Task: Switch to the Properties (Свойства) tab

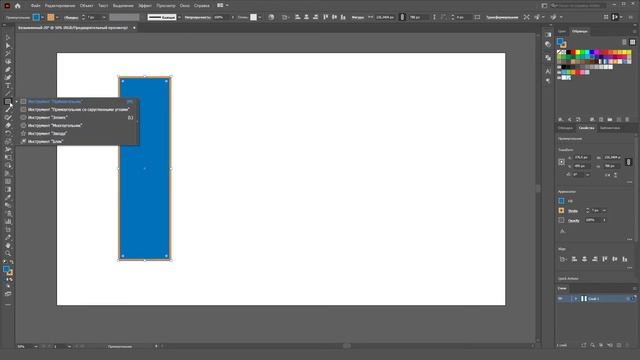Action: pyautogui.click(x=586, y=128)
